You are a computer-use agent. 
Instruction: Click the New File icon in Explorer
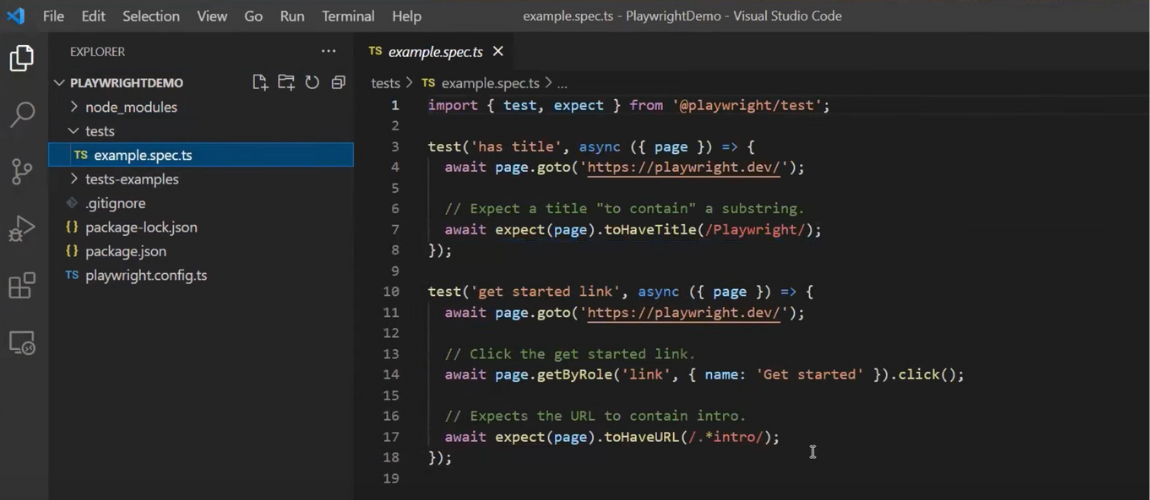pyautogui.click(x=260, y=83)
